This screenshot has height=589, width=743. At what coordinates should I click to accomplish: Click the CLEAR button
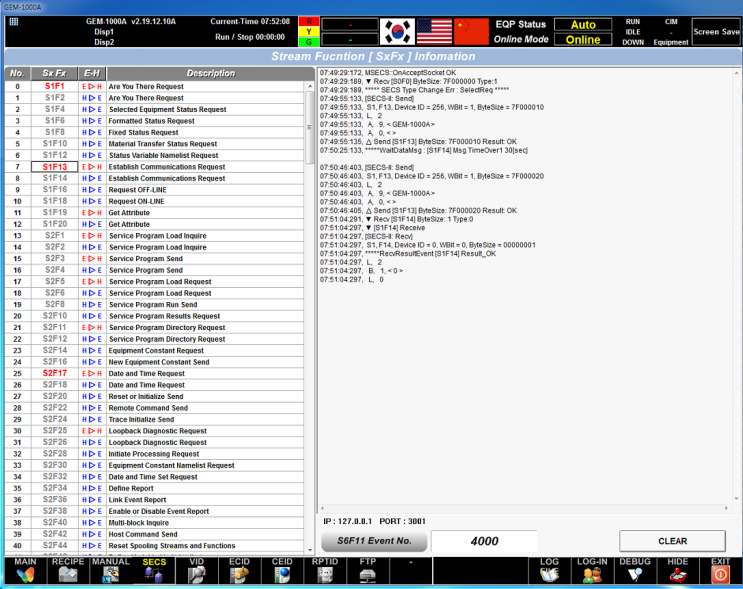pos(672,541)
